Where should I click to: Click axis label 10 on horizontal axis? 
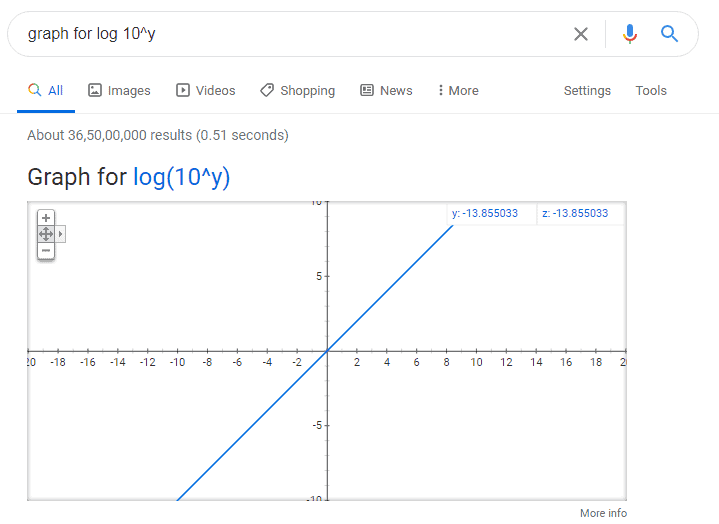[x=476, y=362]
